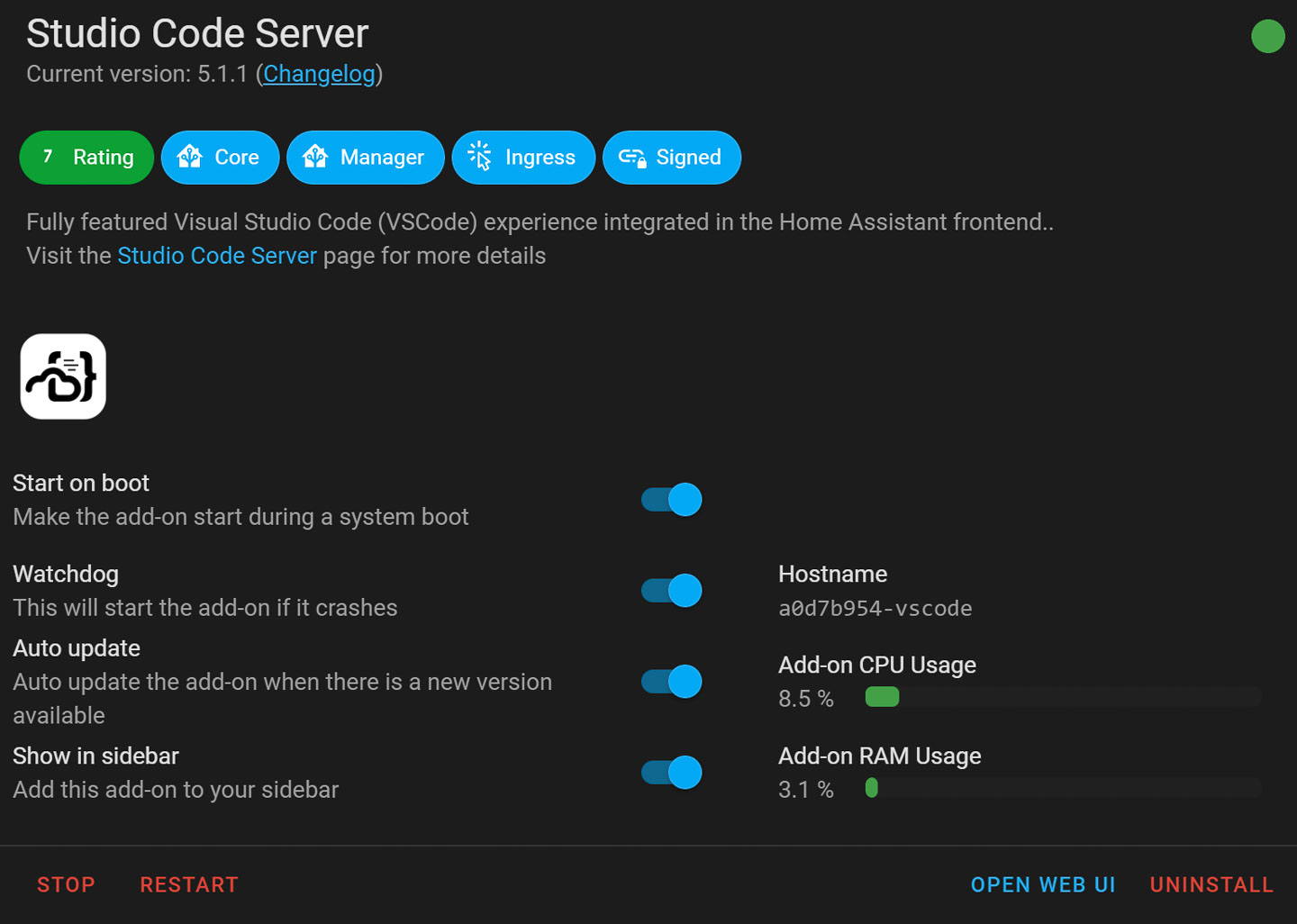
Task: Toggle Show in sidebar off
Action: pyautogui.click(x=670, y=773)
